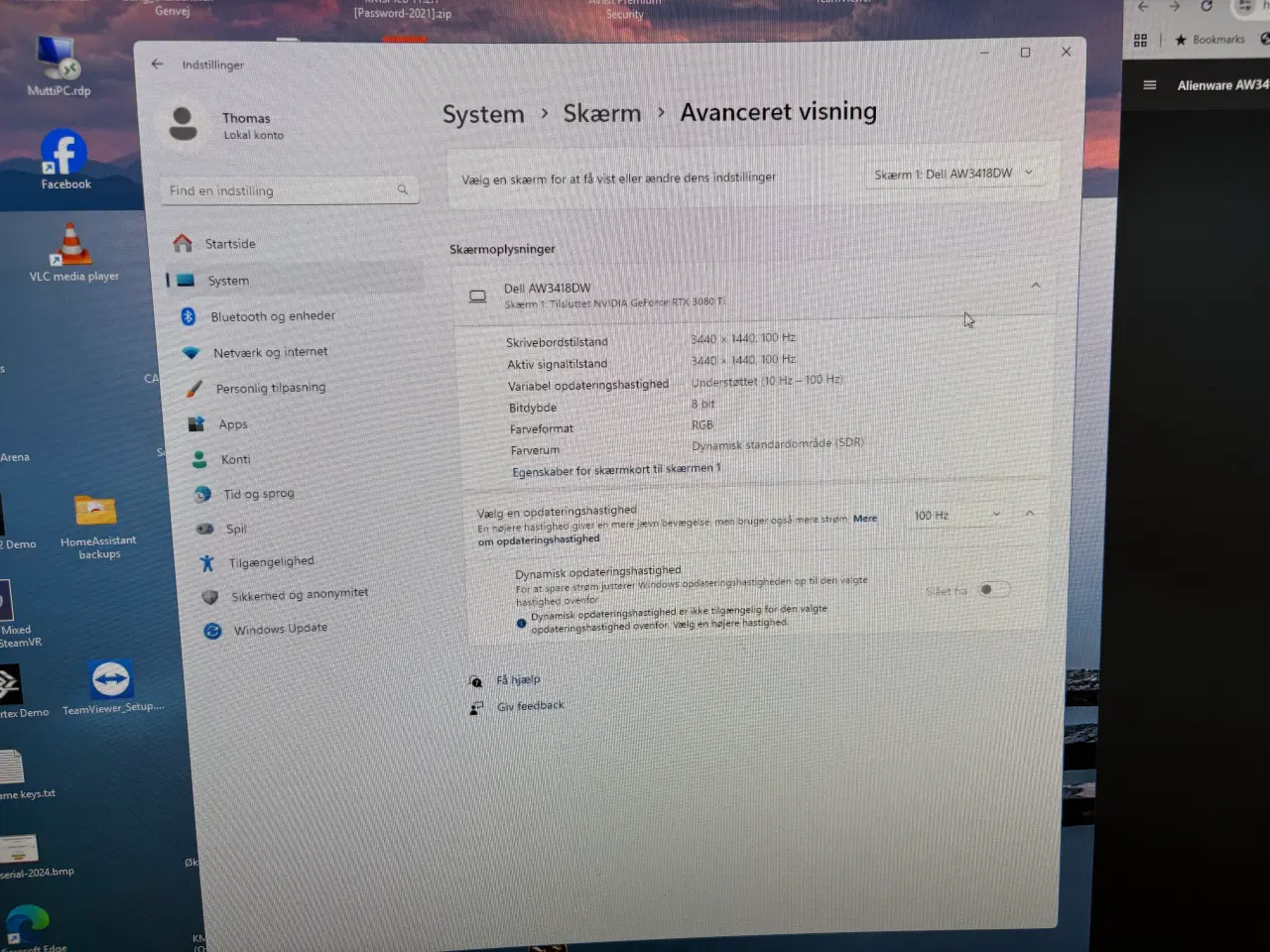Collapse the Dell AW3418DW info section
The image size is (1270, 952).
[x=1036, y=286]
